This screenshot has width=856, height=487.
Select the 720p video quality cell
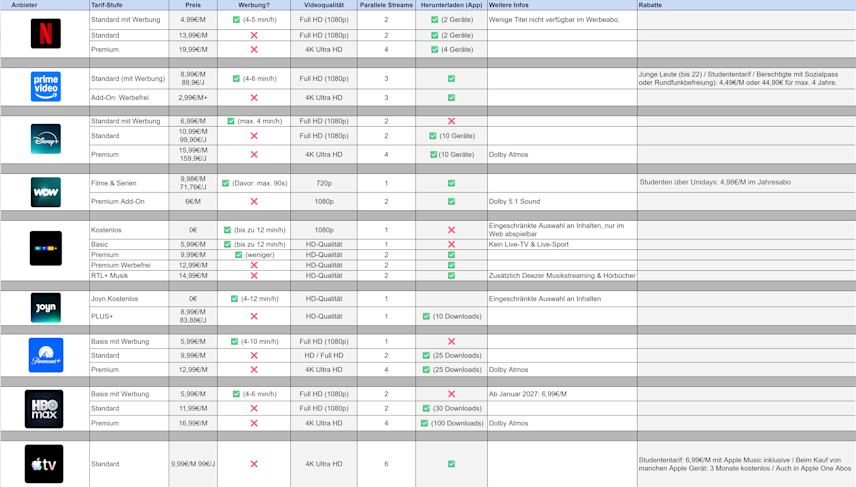(x=324, y=183)
